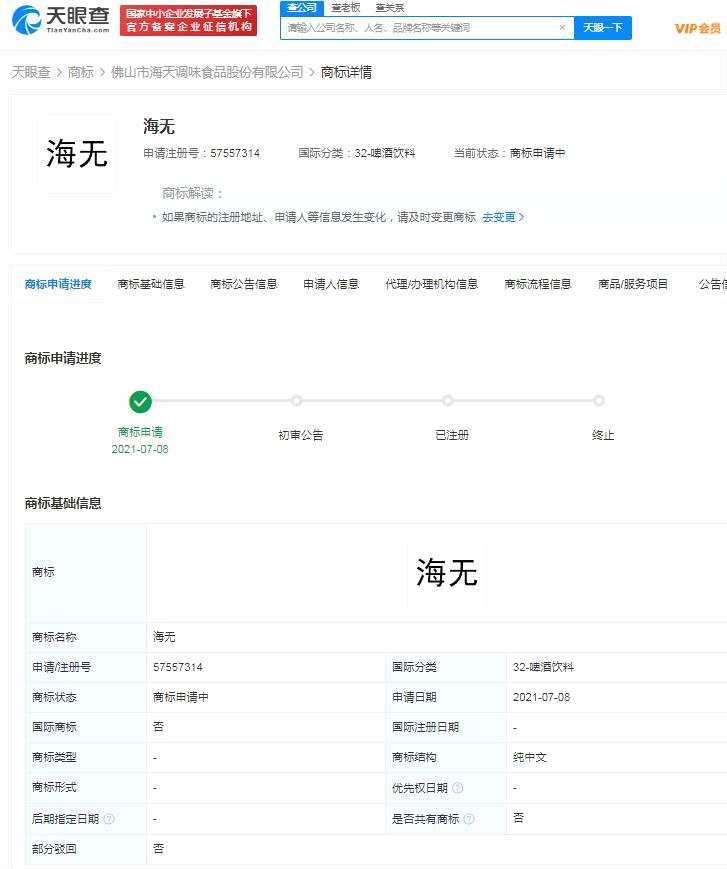Switch to the 查老板 search tab
This screenshot has height=869, width=727.
point(346,8)
